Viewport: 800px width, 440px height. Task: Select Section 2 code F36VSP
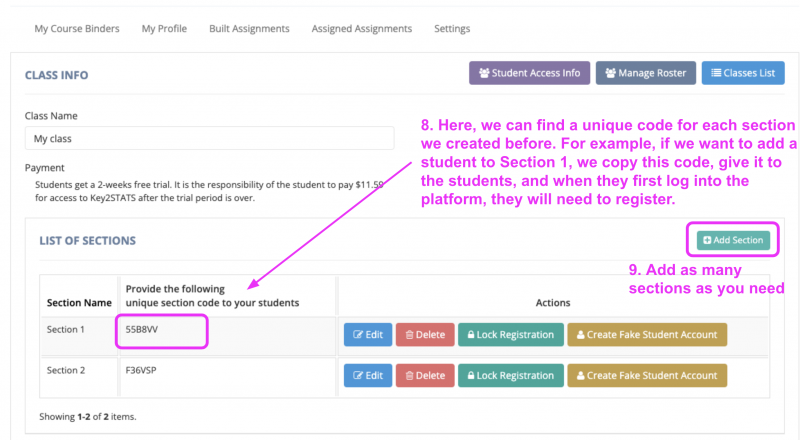click(143, 369)
